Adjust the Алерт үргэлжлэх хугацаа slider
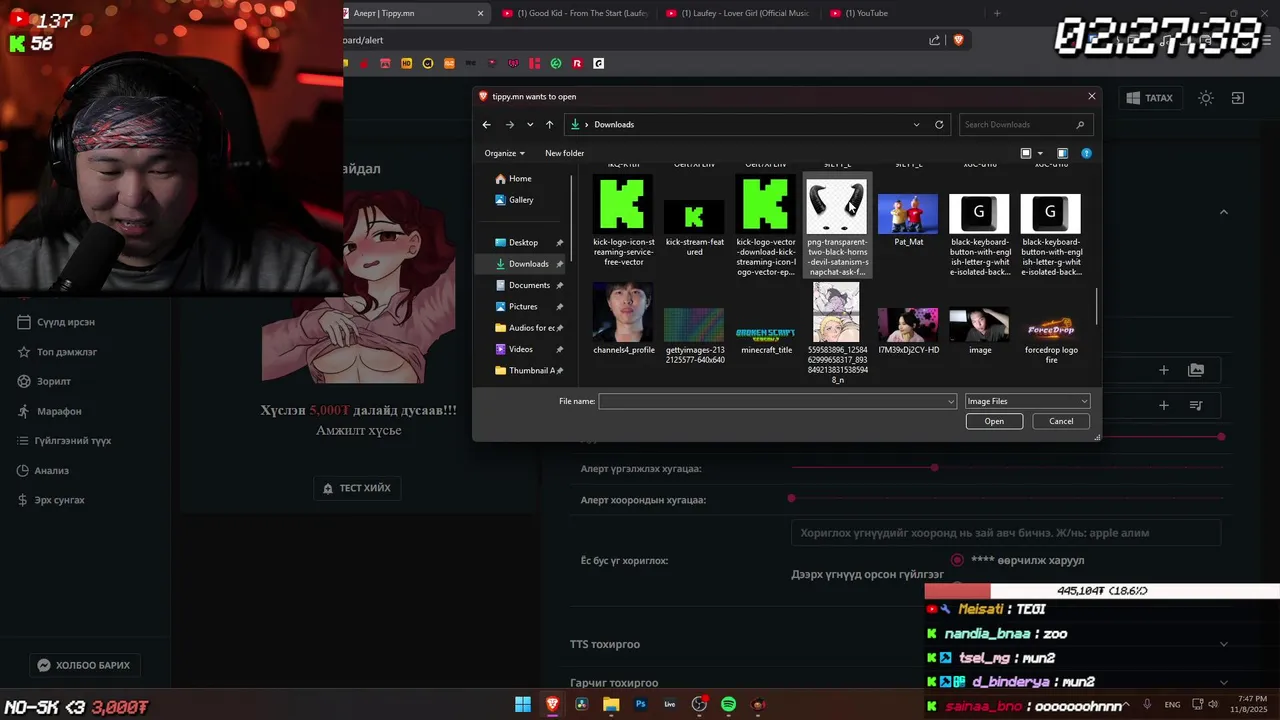The image size is (1280, 720). pos(1007,467)
